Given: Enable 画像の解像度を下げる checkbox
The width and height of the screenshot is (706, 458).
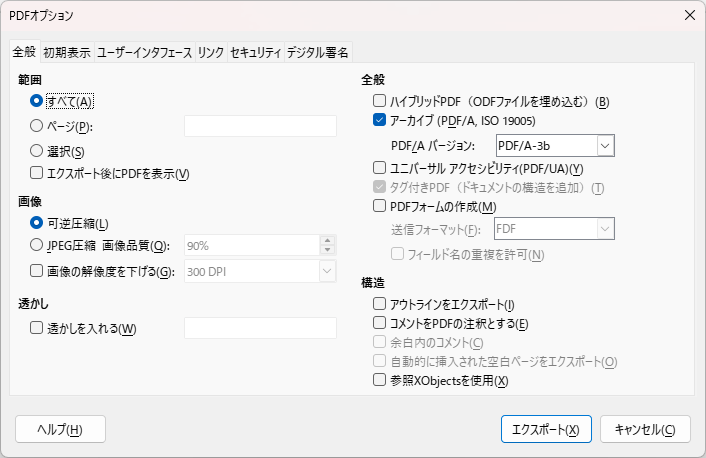Looking at the screenshot, I should 36,271.
